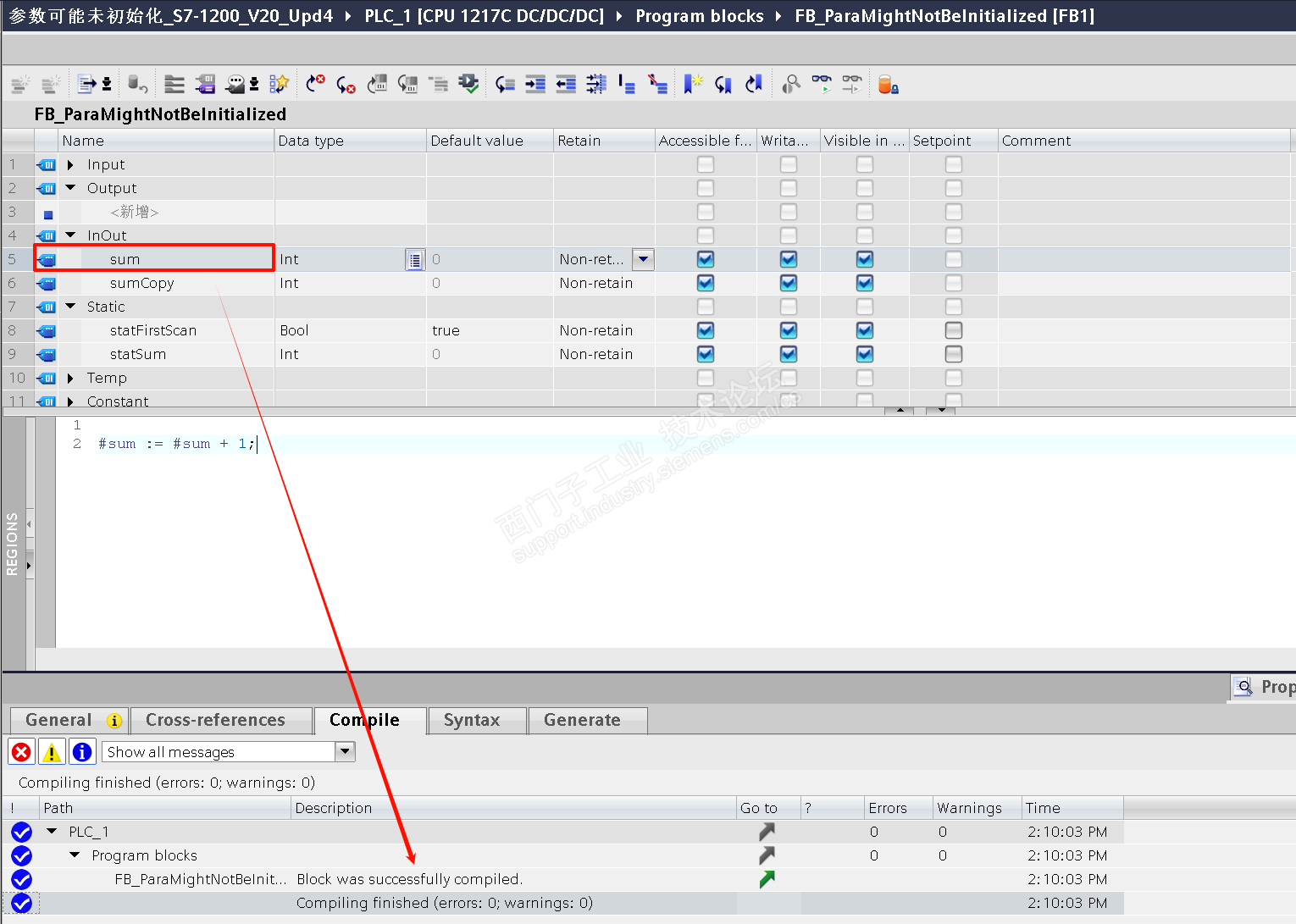Toggle Setpoint checkbox for statFirstScan
The image size is (1296, 924).
pos(954,330)
